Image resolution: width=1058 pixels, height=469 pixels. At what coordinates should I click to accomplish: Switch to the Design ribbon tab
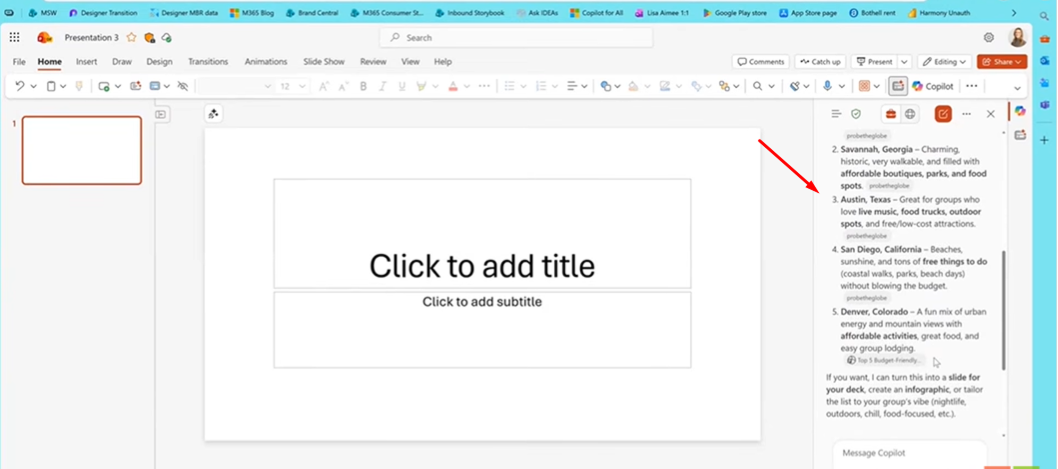(x=159, y=62)
